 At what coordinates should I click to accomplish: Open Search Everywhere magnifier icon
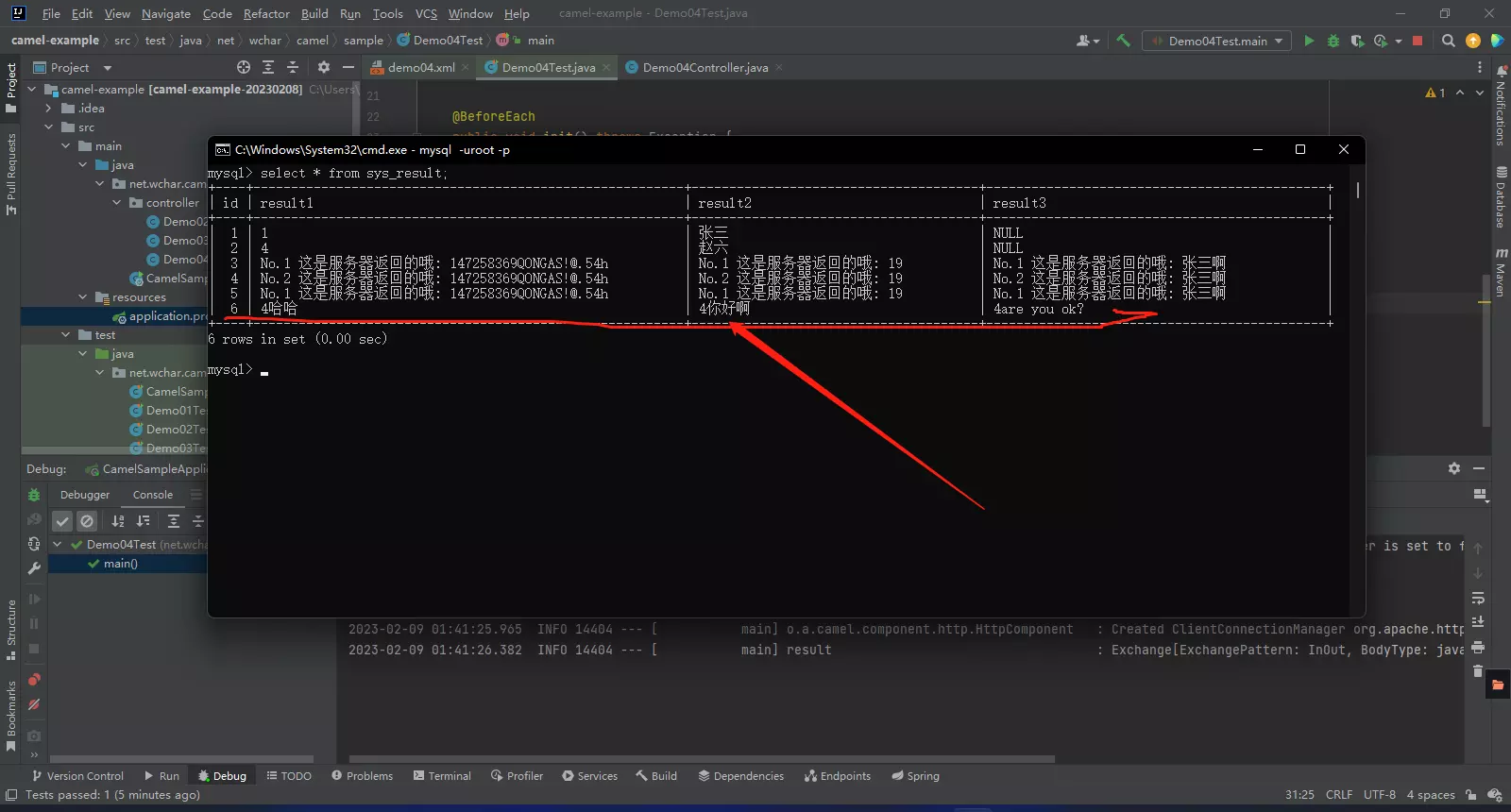click(x=1449, y=41)
